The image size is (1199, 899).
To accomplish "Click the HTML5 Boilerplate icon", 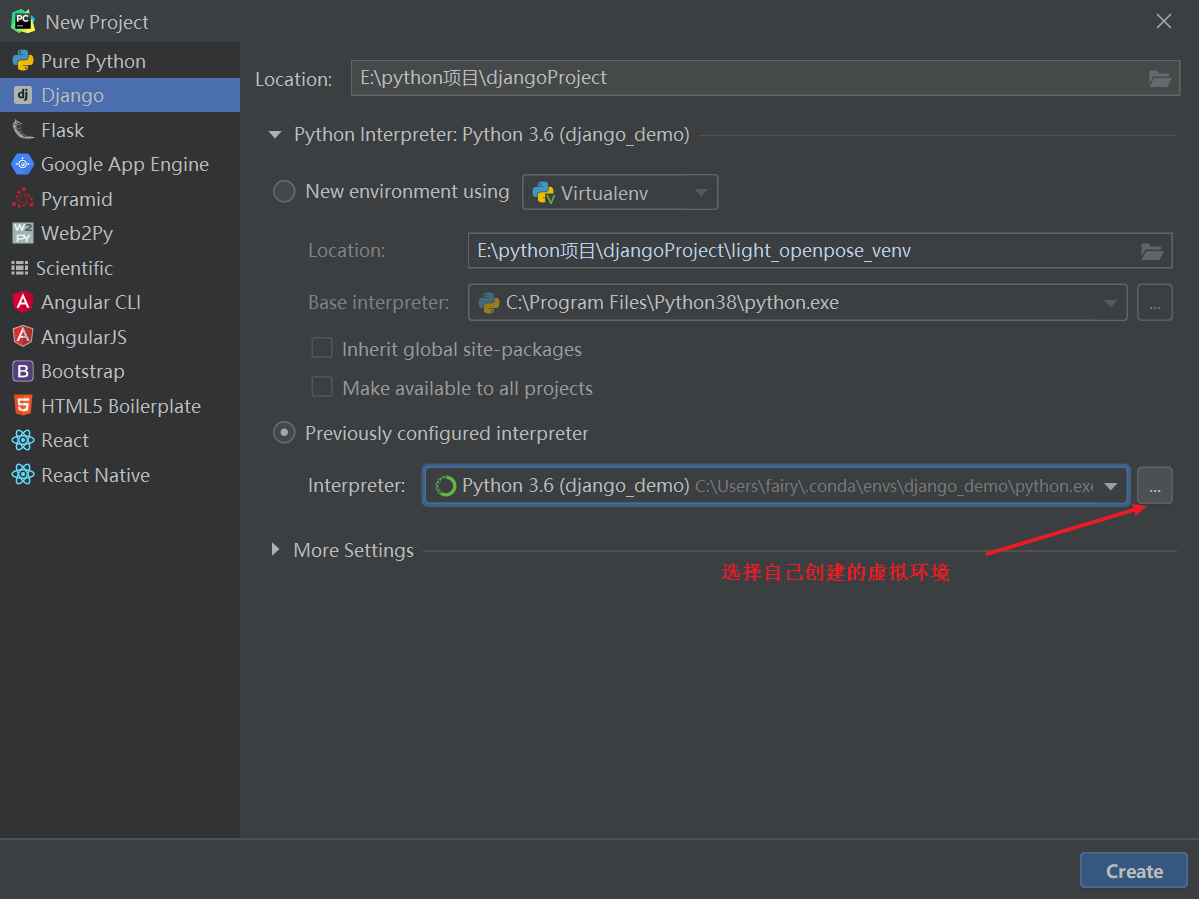I will pyautogui.click(x=22, y=406).
